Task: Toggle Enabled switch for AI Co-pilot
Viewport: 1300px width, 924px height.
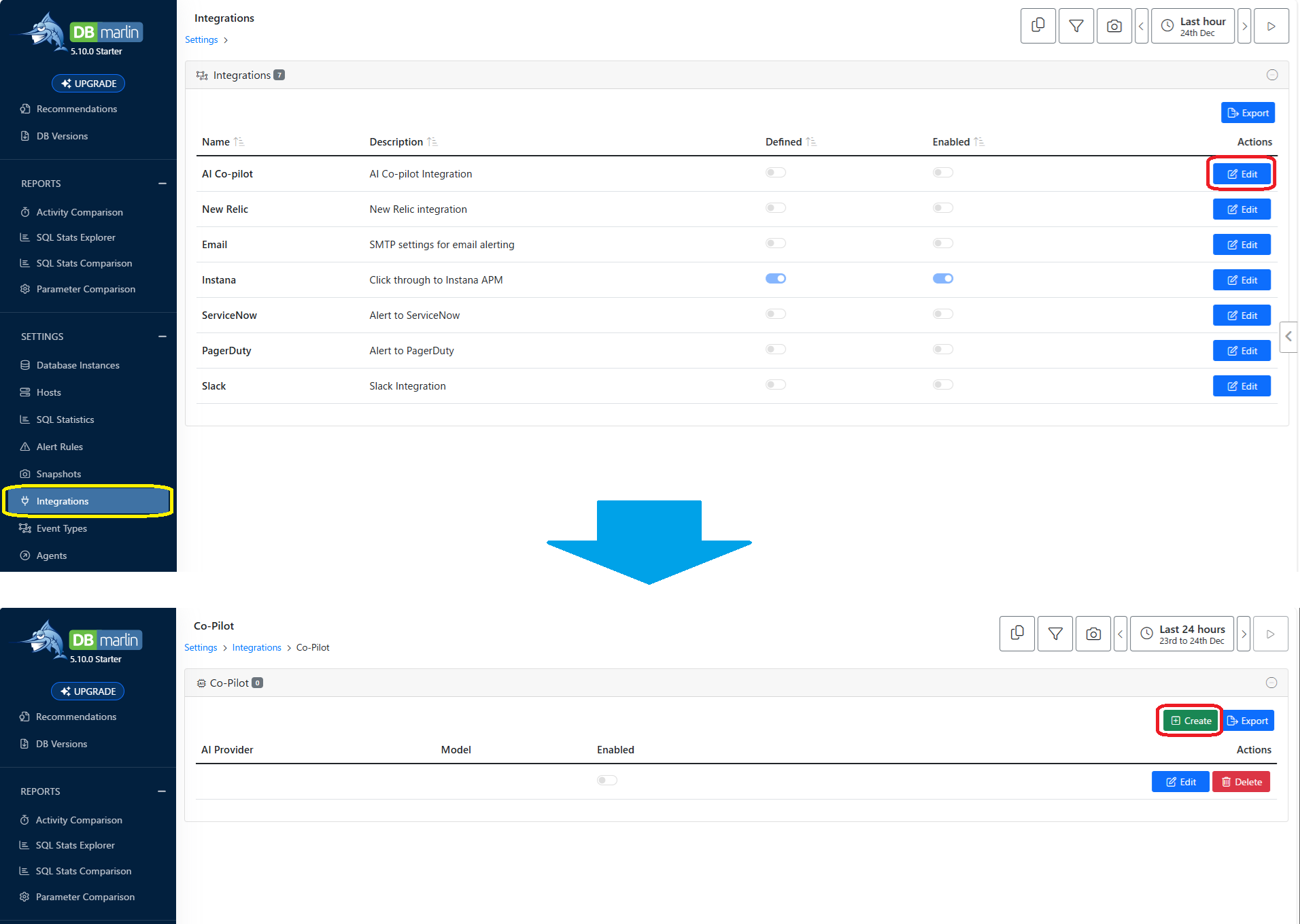Action: point(942,173)
